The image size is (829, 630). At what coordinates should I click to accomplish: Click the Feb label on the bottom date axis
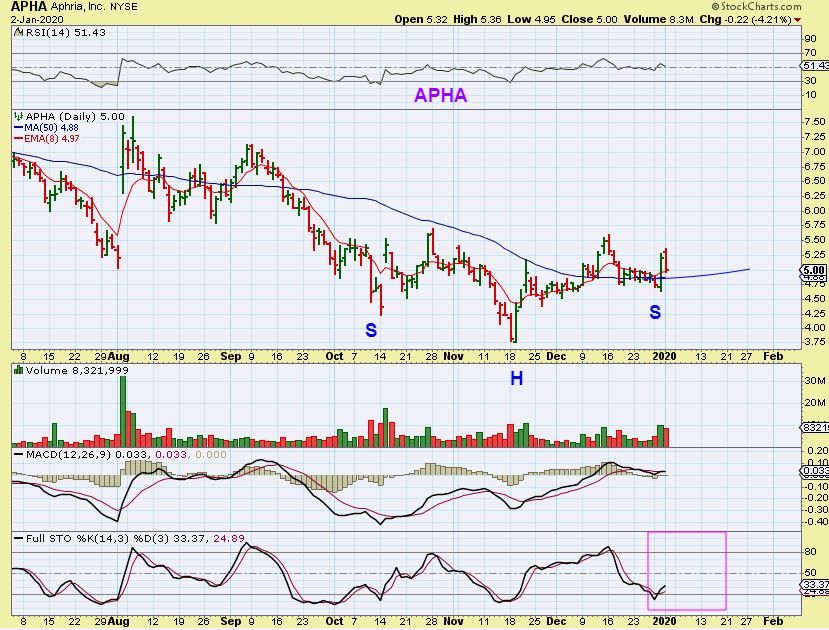(773, 620)
